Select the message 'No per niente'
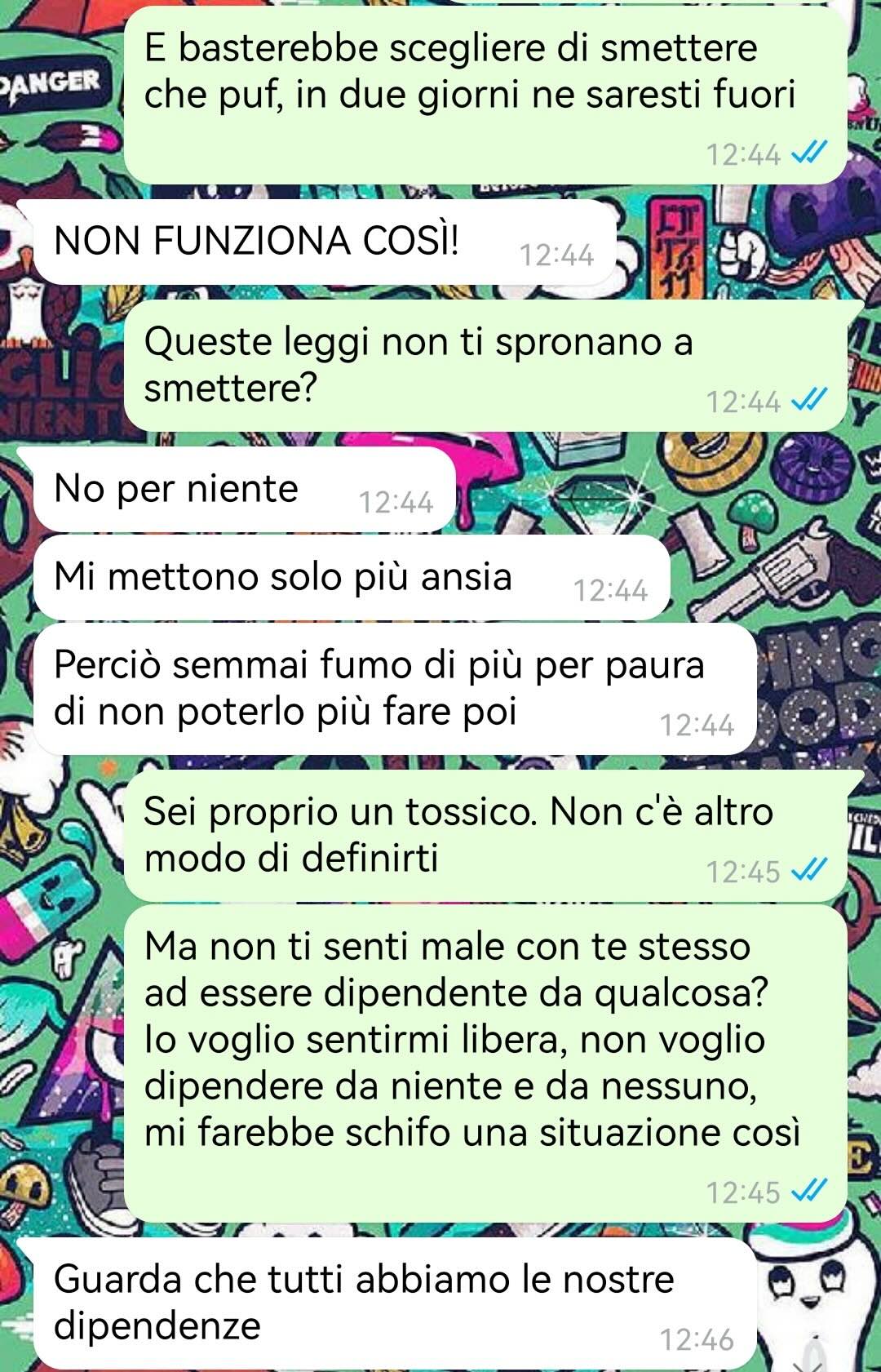The width and height of the screenshot is (881, 1372). point(244,490)
